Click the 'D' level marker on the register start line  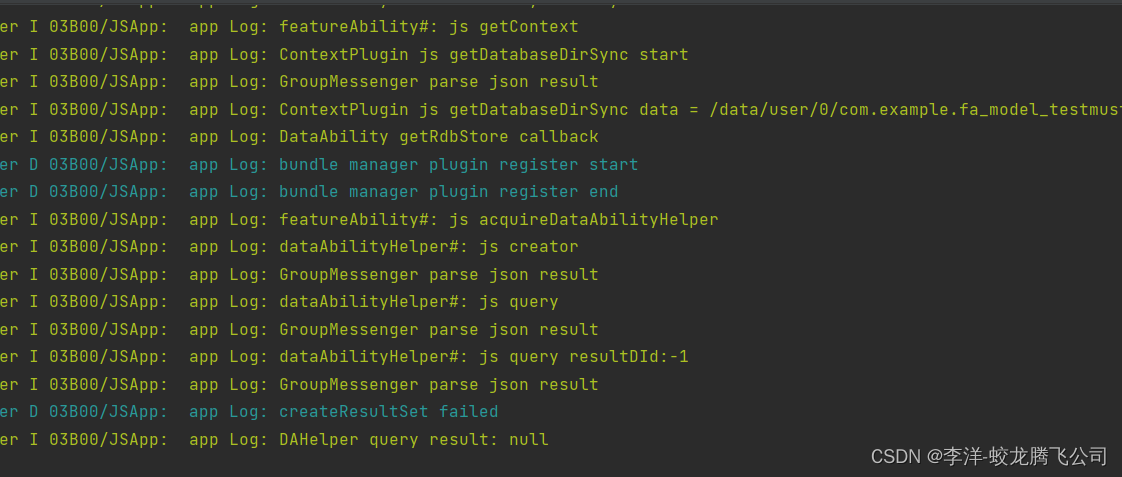[34, 164]
